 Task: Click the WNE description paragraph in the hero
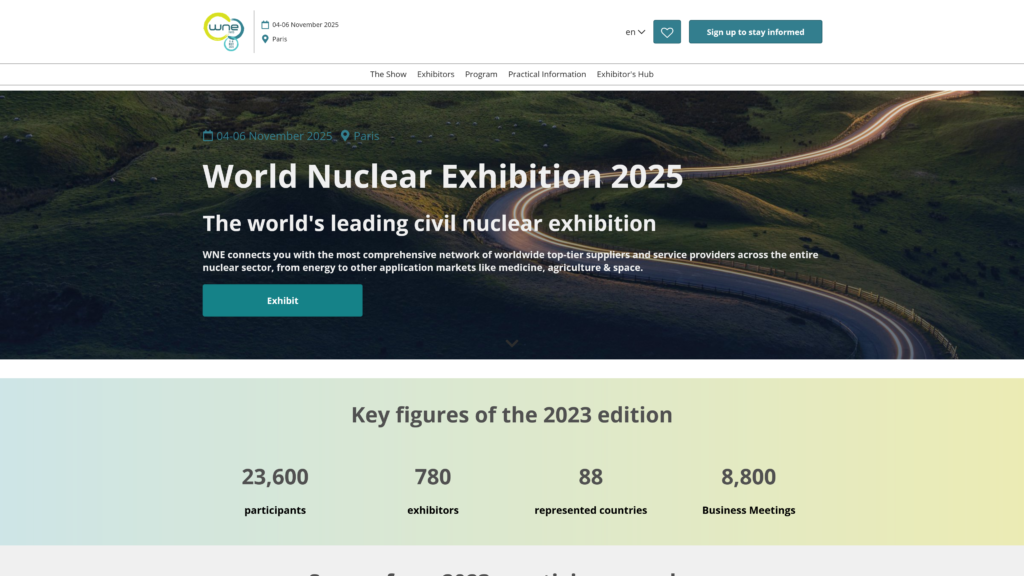[x=511, y=261]
